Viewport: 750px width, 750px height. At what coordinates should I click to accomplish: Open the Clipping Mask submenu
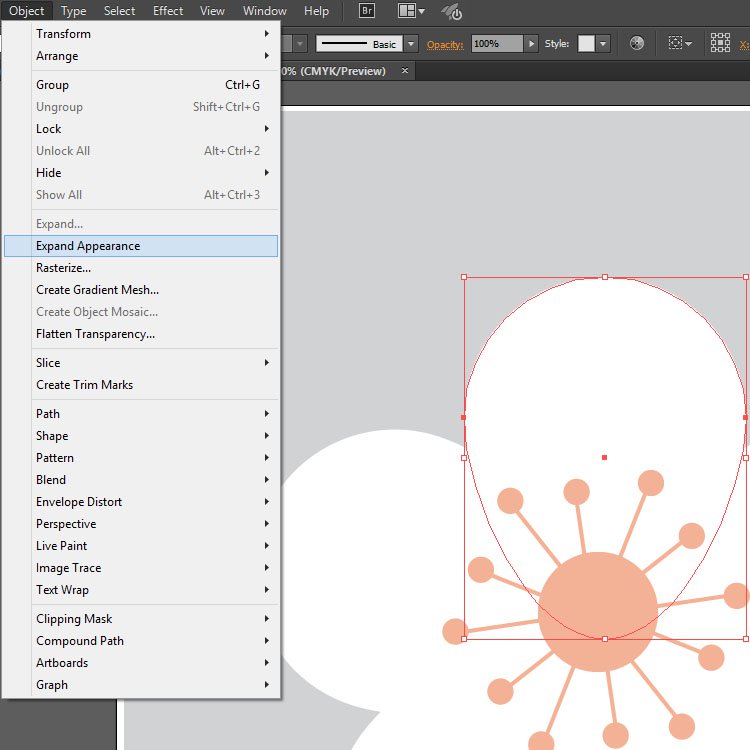(x=74, y=619)
